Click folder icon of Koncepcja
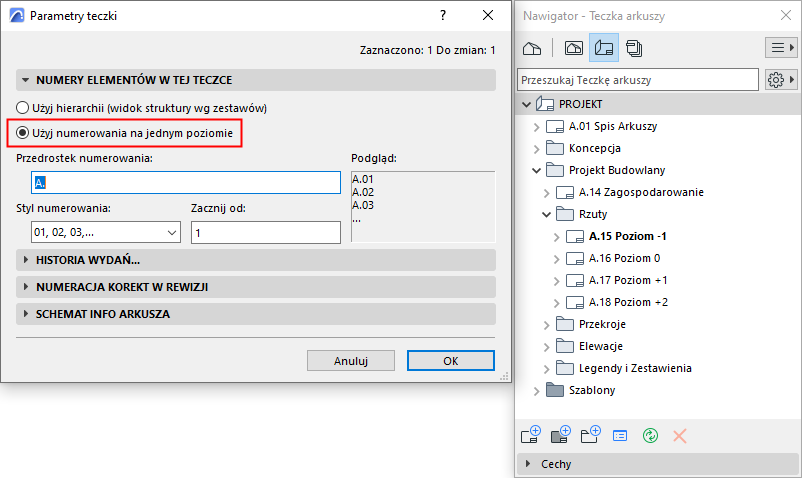 [x=555, y=148]
